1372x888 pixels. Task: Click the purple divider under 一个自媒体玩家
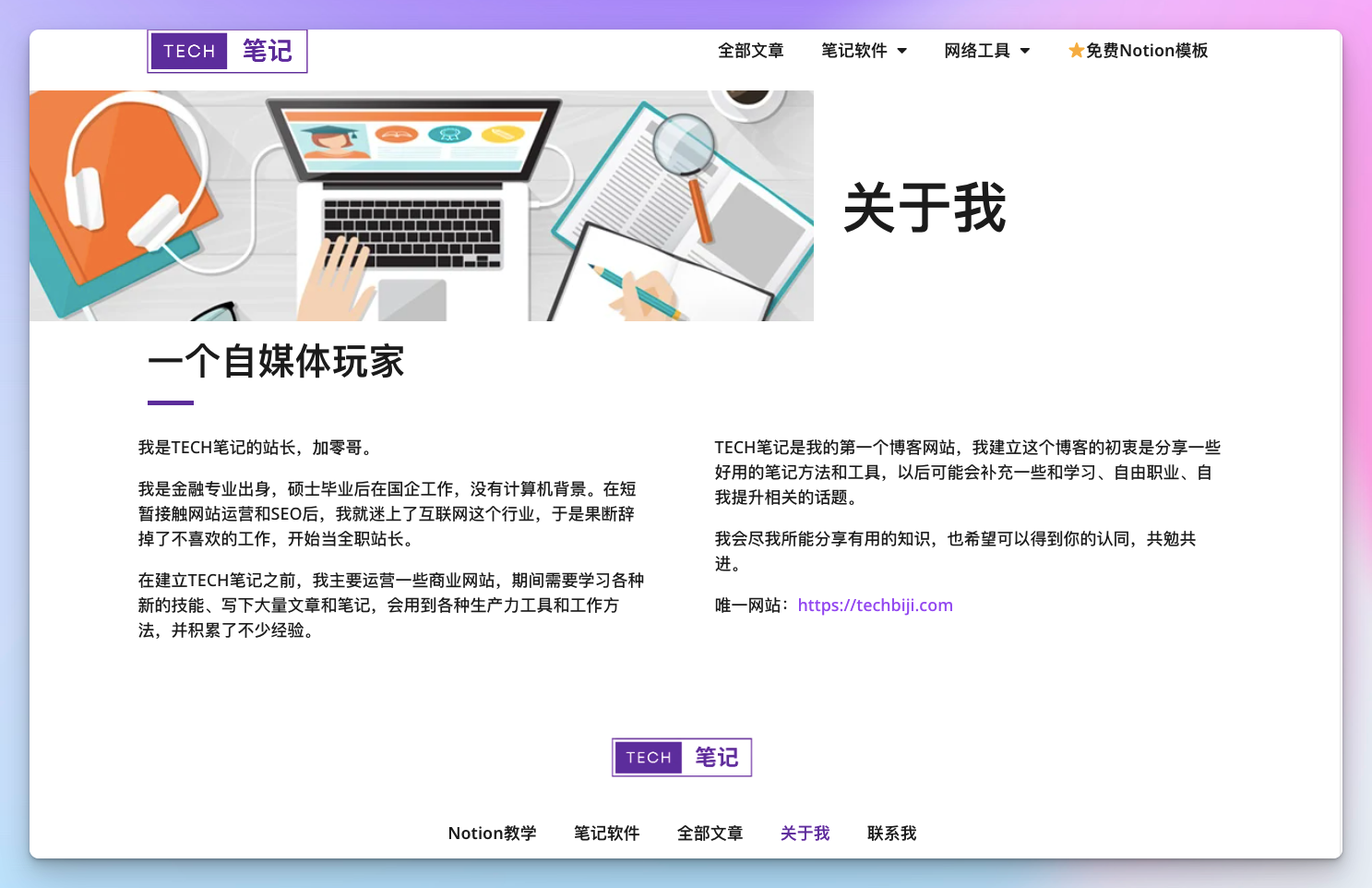(172, 401)
